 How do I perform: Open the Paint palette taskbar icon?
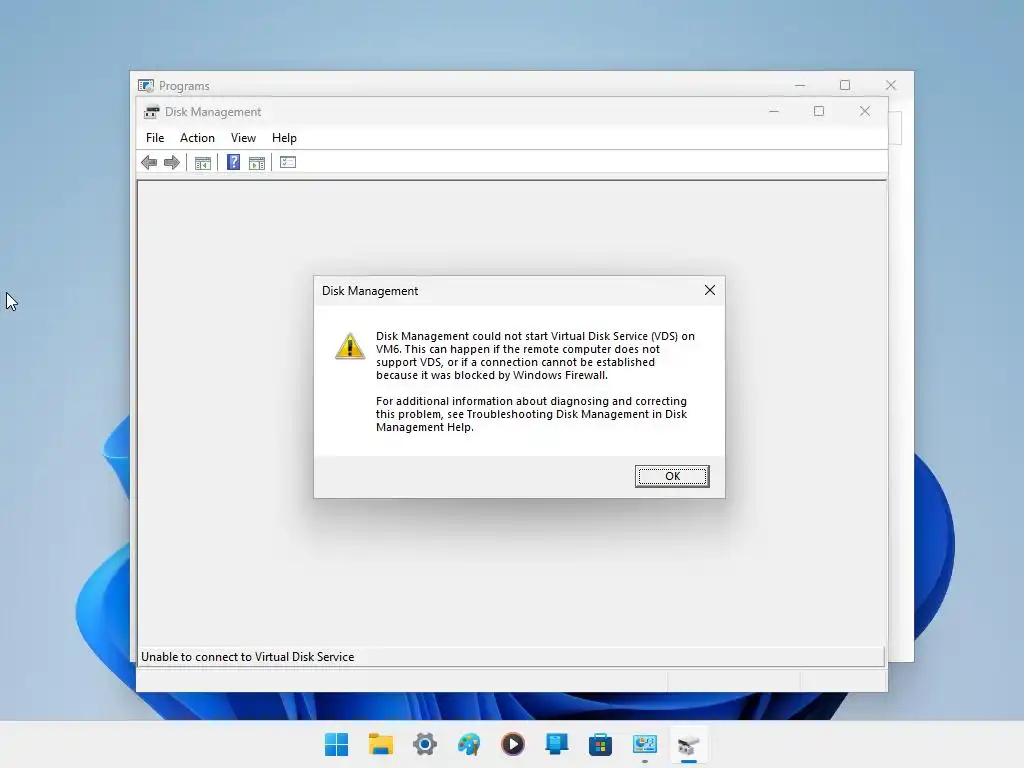(x=469, y=744)
